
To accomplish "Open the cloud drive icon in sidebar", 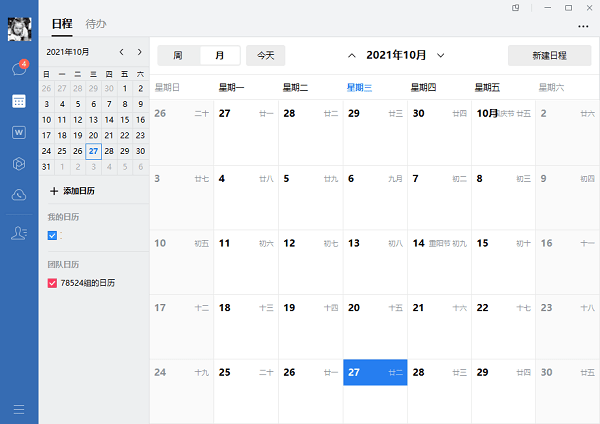I will point(18,195).
